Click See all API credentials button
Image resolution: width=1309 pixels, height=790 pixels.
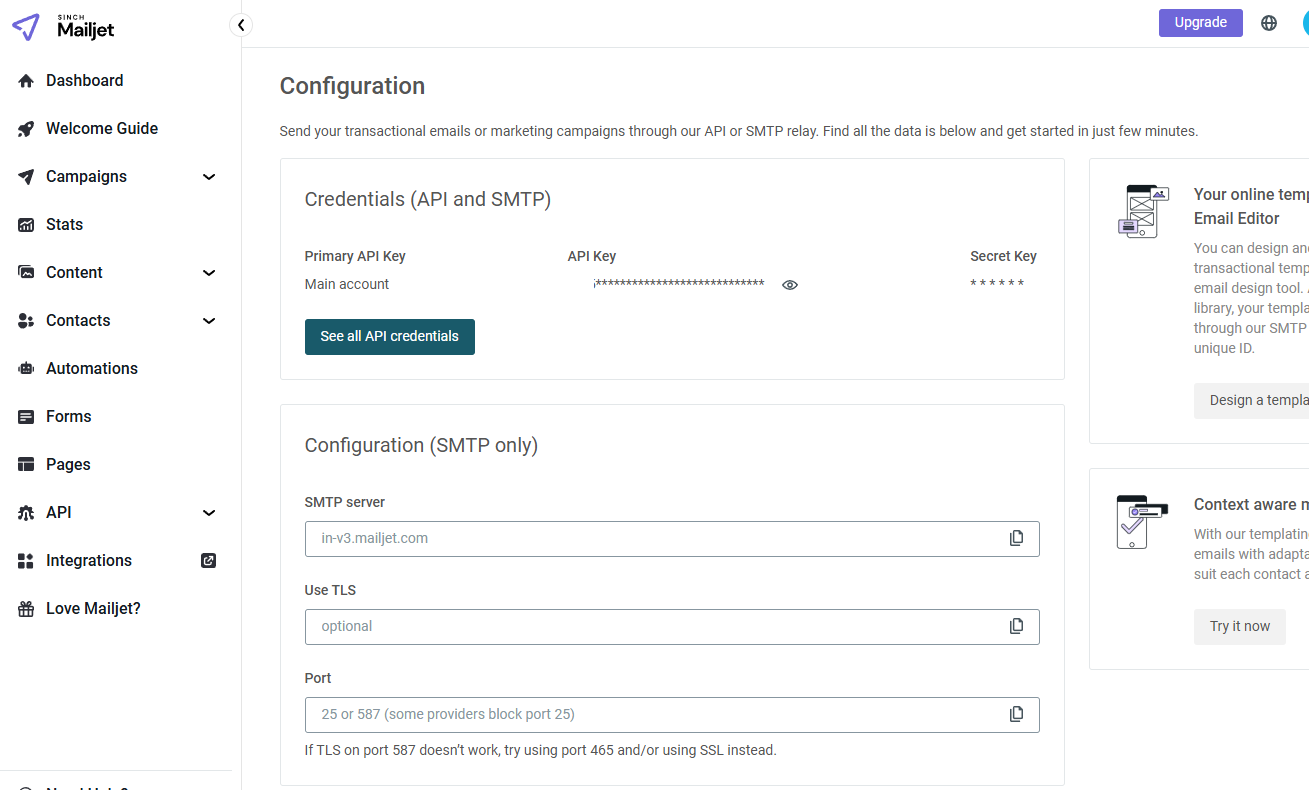[x=389, y=337]
